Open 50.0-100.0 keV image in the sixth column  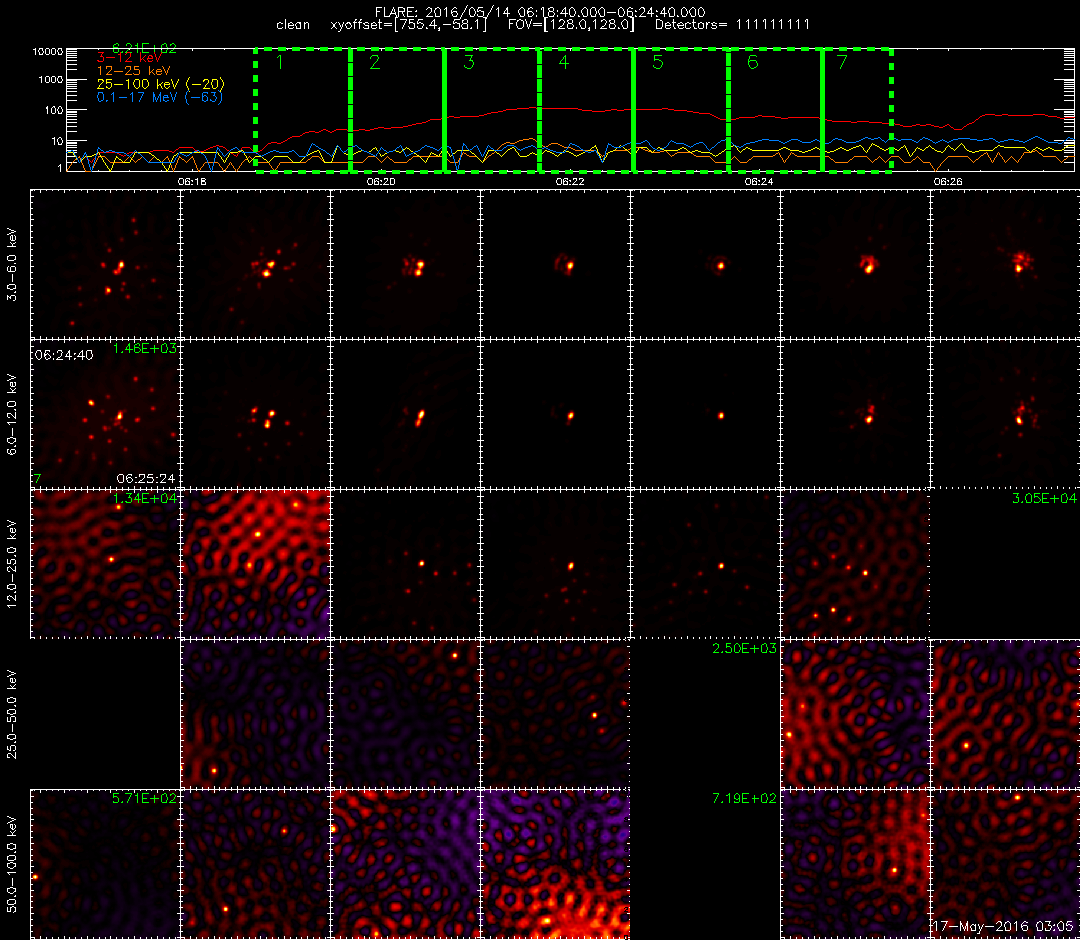pos(855,864)
